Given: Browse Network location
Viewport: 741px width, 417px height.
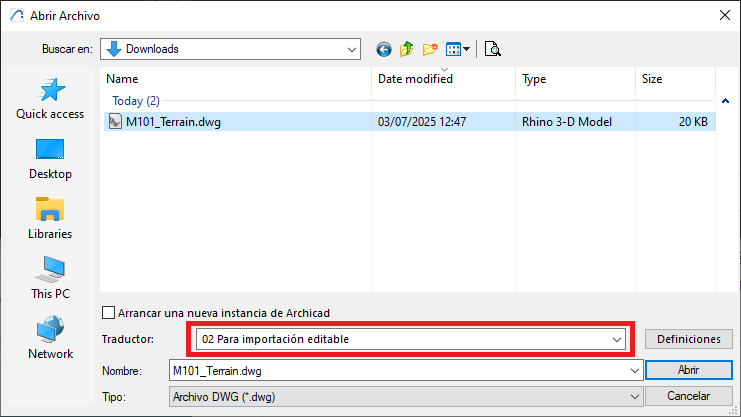Looking at the screenshot, I should pos(50,340).
